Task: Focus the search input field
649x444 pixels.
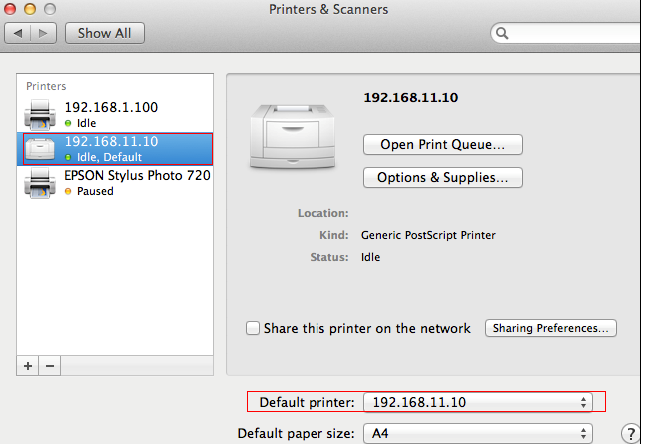Action: click(x=567, y=33)
